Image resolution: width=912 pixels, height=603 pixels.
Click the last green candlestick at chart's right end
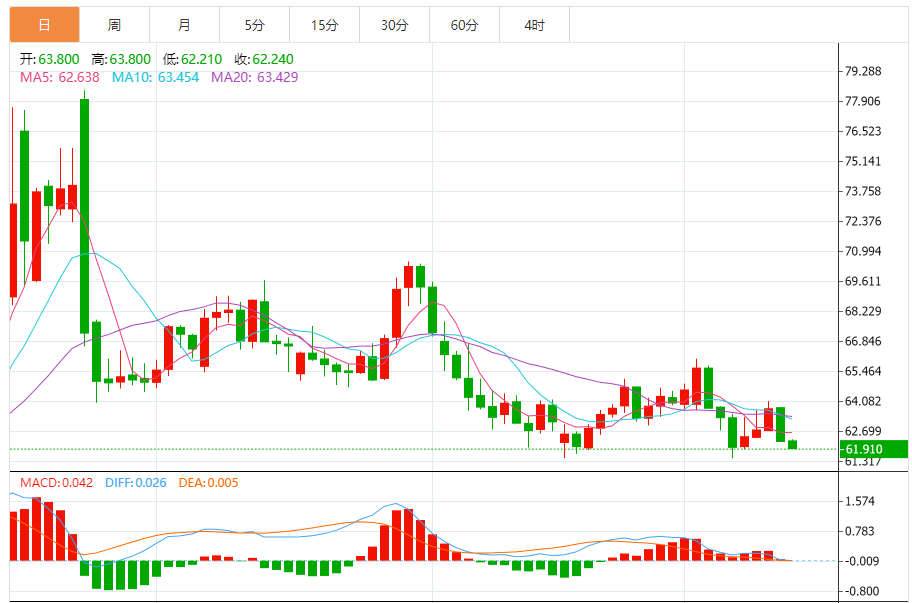(x=792, y=445)
